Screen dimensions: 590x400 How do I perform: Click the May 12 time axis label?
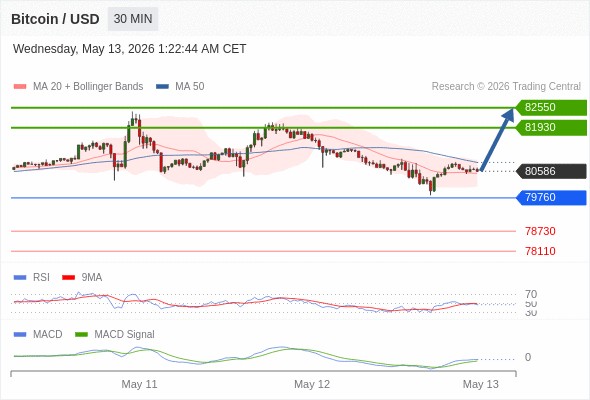[312, 384]
